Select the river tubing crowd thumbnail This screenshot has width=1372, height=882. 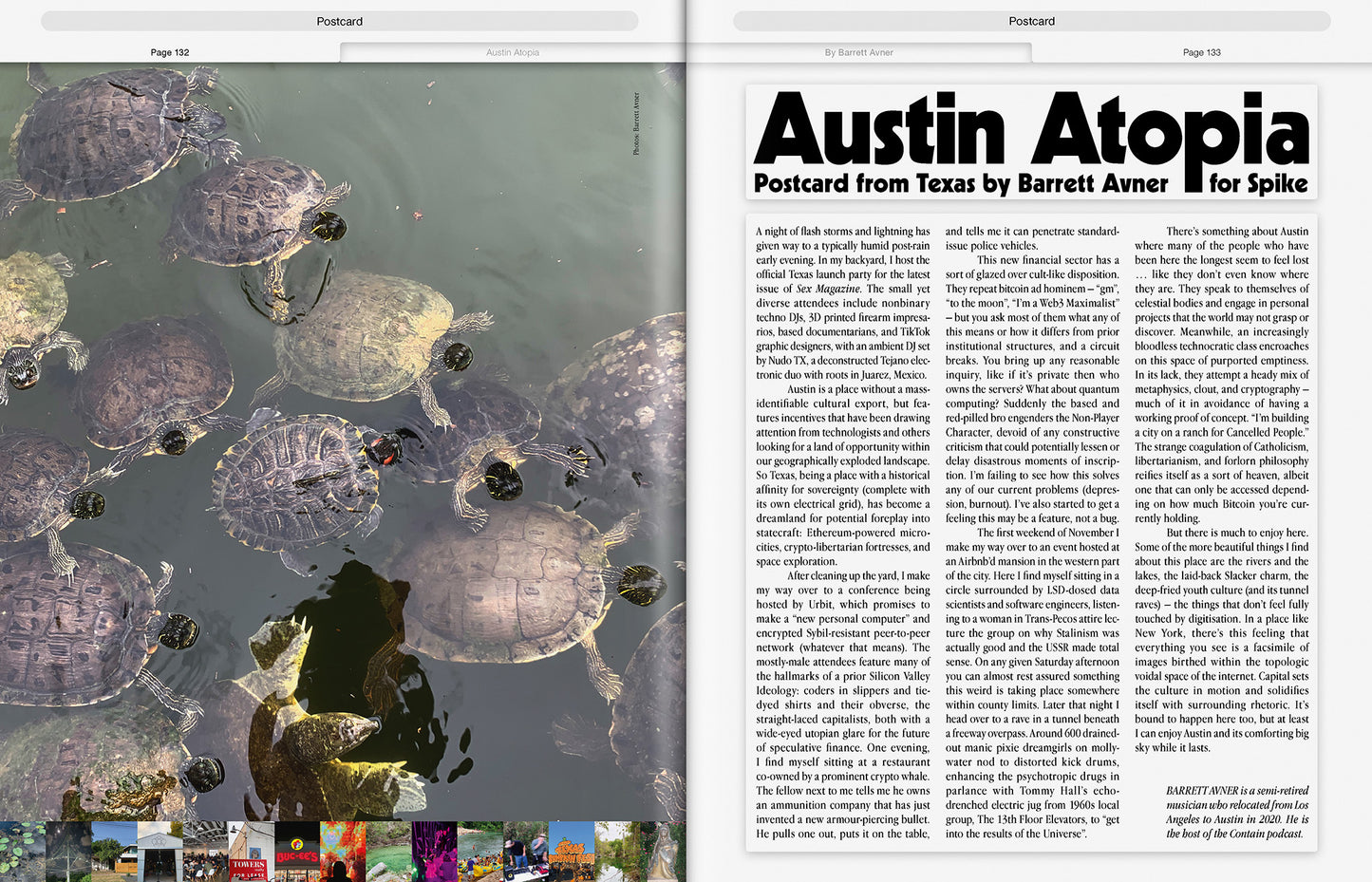tap(479, 850)
